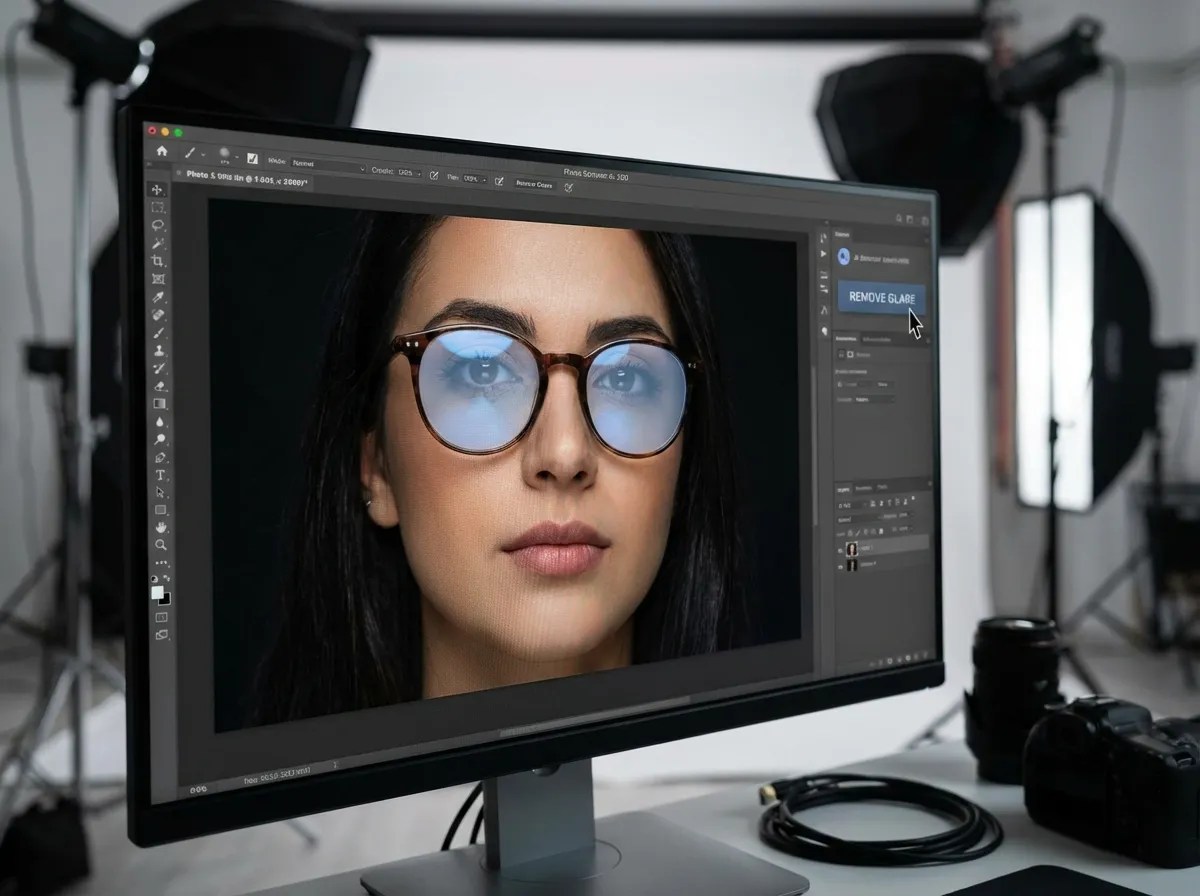Click the document title tab

[247, 180]
